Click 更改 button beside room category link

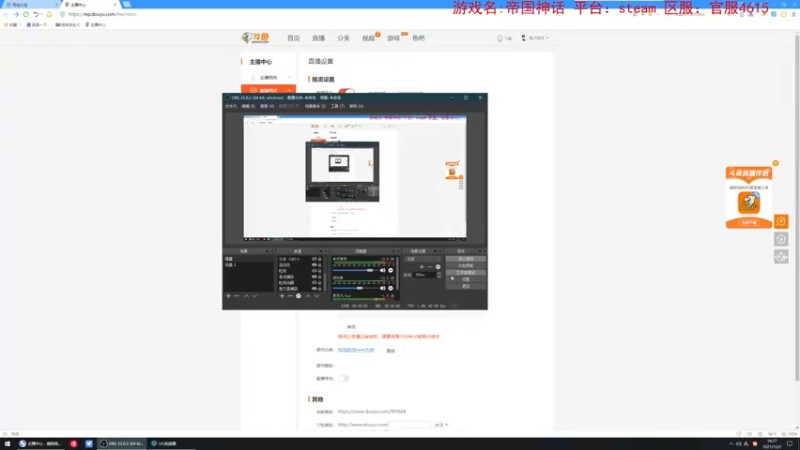pyautogui.click(x=391, y=351)
